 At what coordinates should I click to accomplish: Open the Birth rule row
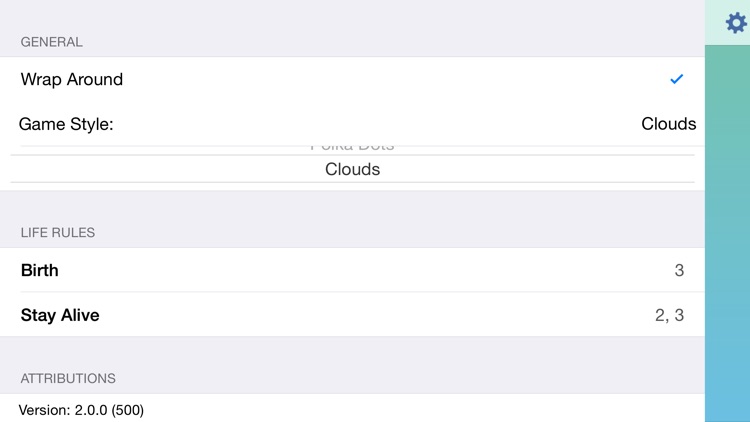[x=352, y=270]
